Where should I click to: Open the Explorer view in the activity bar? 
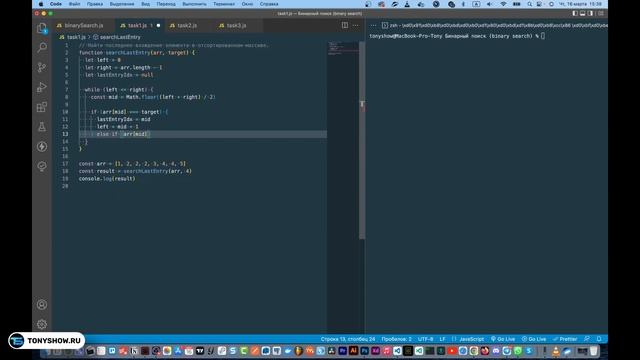pos(42,28)
